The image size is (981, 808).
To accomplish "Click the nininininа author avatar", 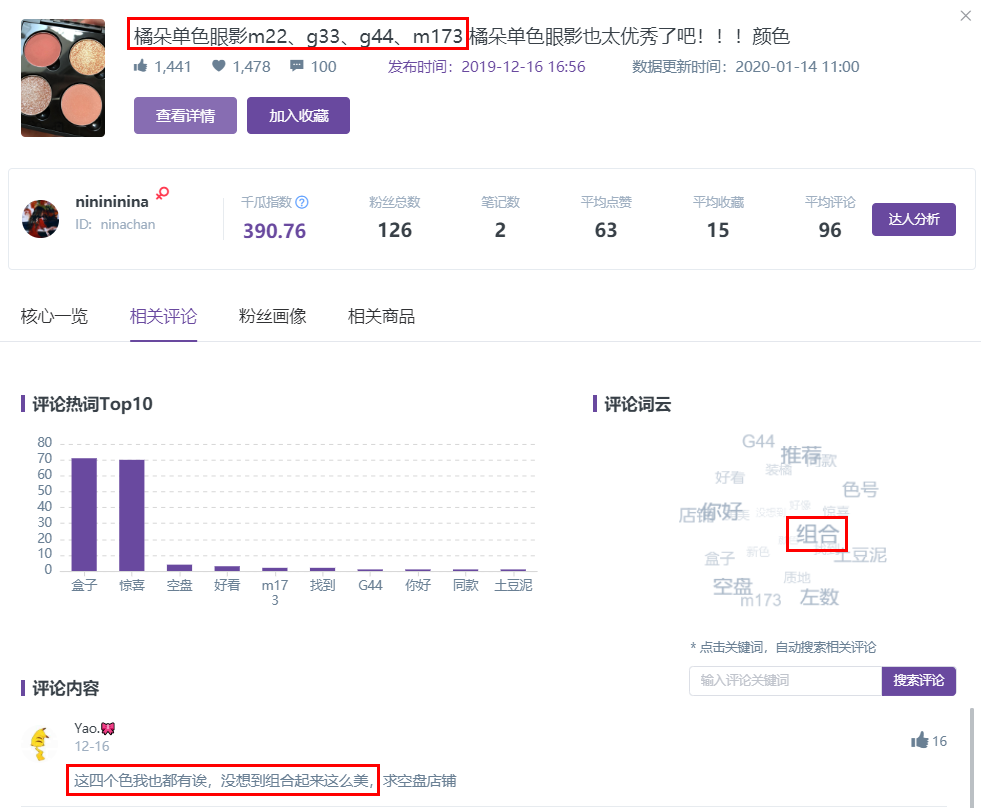I will (x=41, y=219).
